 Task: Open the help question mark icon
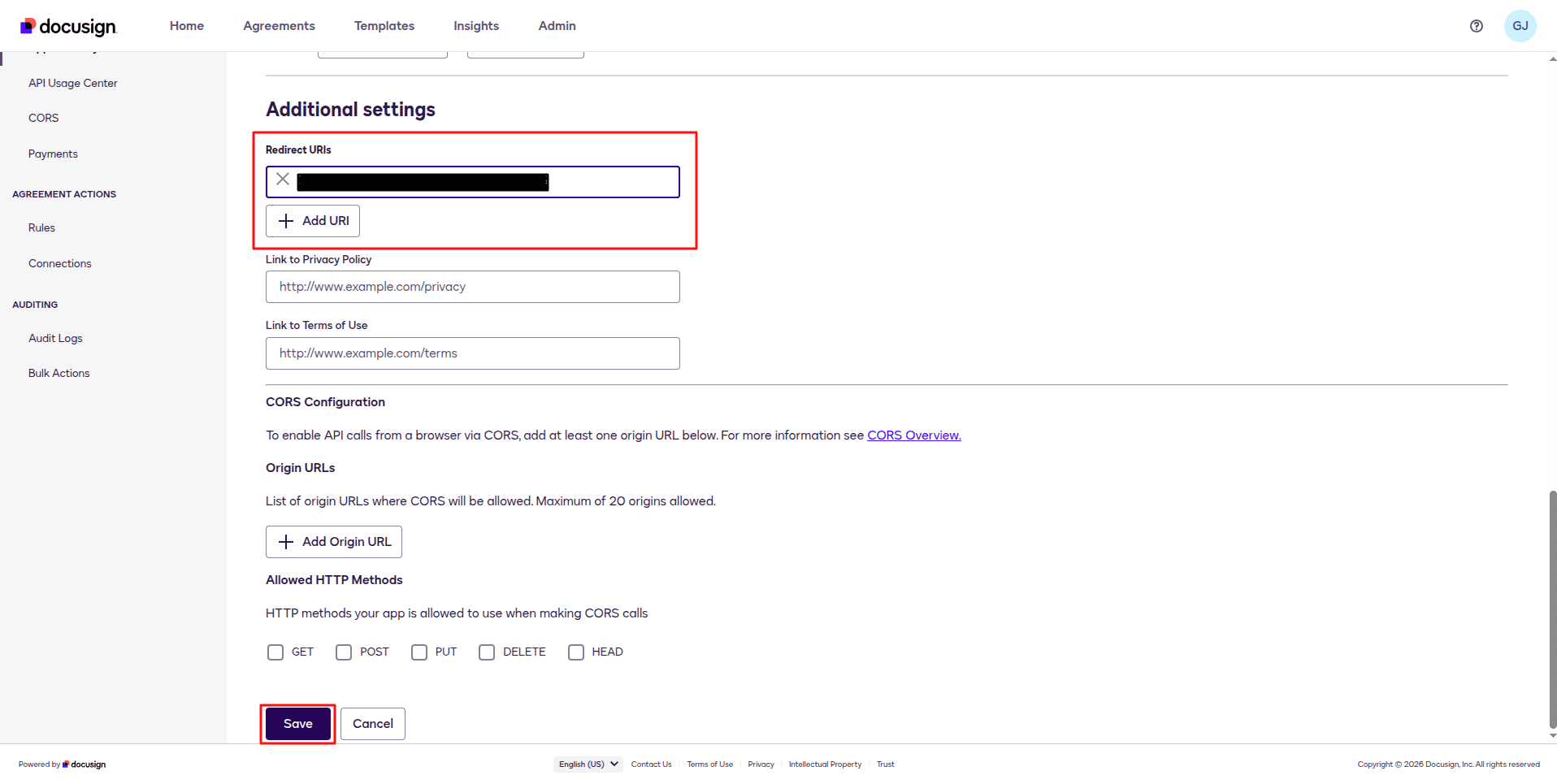1477,26
